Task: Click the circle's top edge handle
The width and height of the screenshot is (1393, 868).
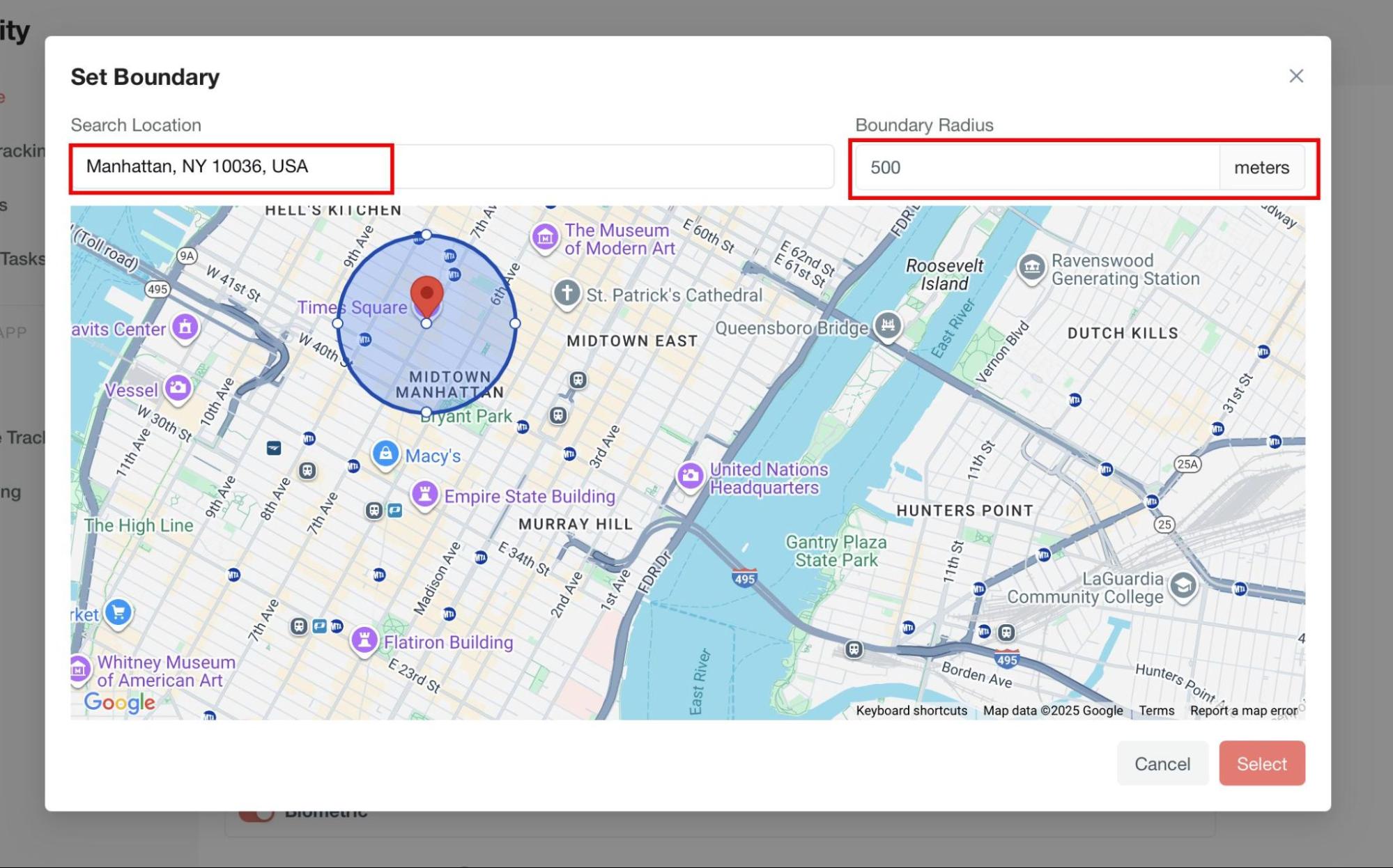Action: (426, 235)
